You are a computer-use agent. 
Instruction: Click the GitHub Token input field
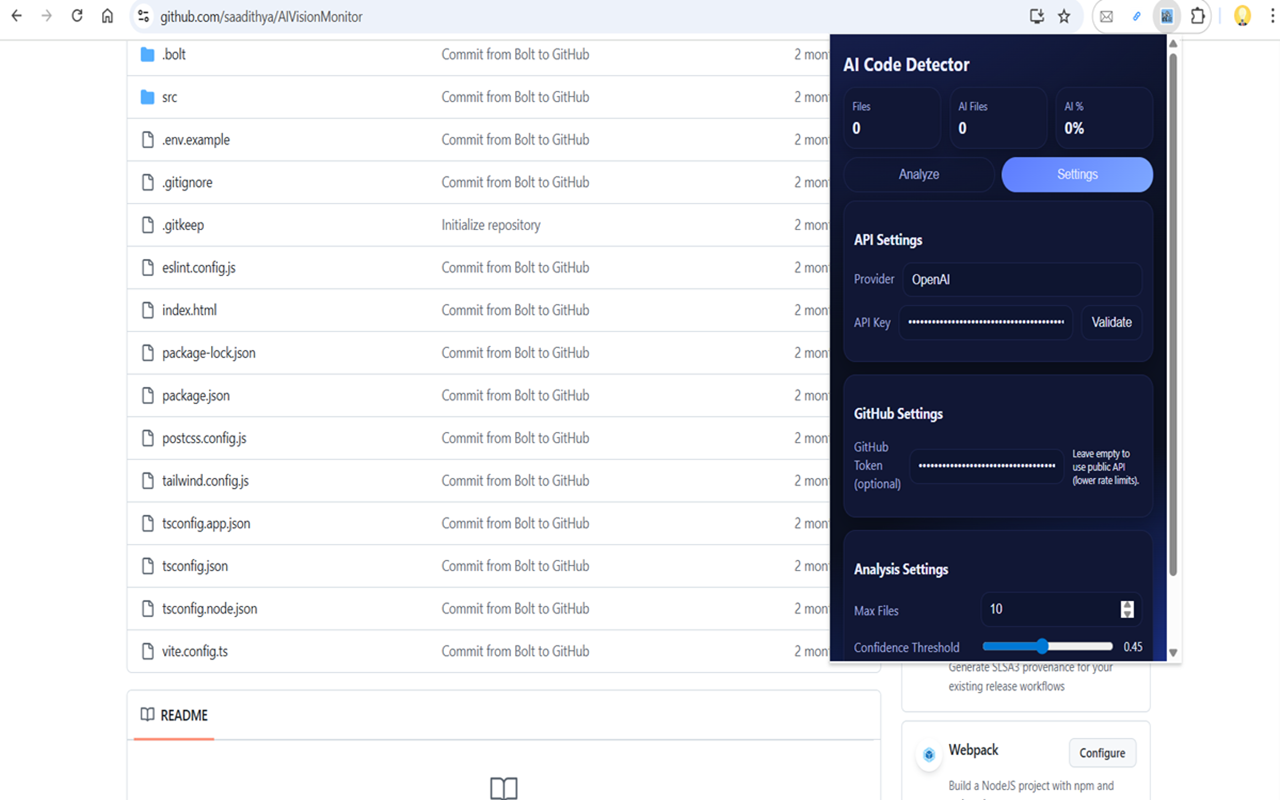[x=987, y=466]
